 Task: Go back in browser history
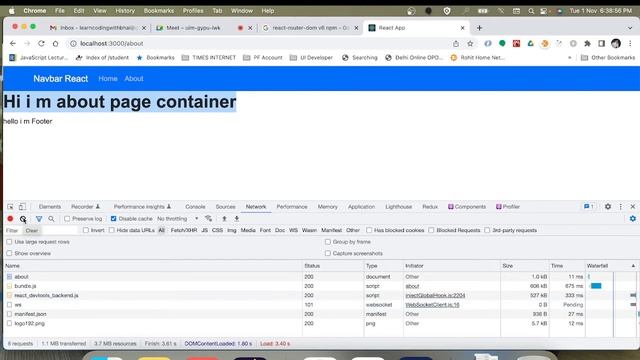click(13, 43)
